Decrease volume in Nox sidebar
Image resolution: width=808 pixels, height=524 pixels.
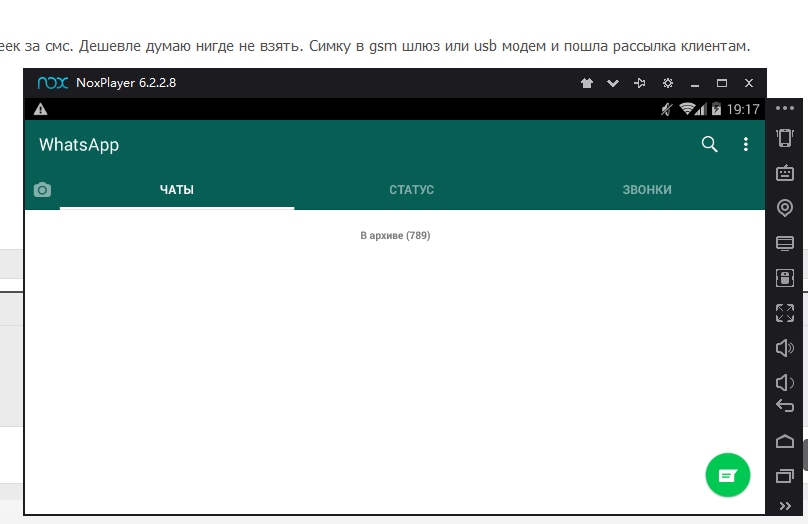coord(785,382)
